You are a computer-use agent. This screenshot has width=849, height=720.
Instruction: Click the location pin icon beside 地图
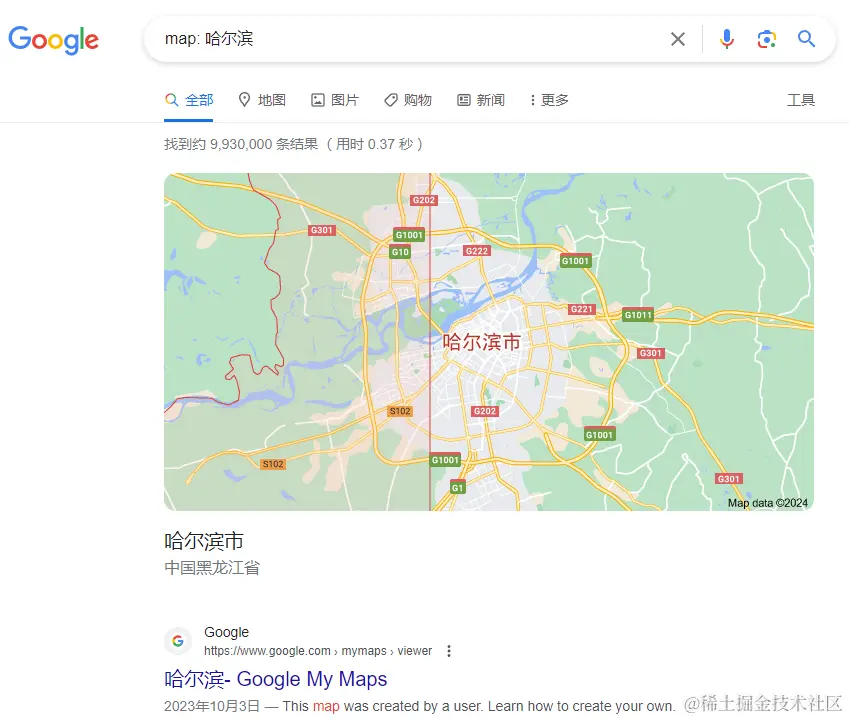243,99
